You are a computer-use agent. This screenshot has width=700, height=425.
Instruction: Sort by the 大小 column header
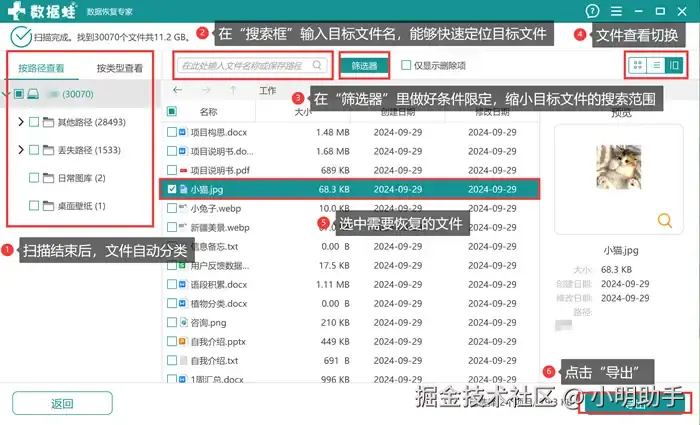[302, 112]
